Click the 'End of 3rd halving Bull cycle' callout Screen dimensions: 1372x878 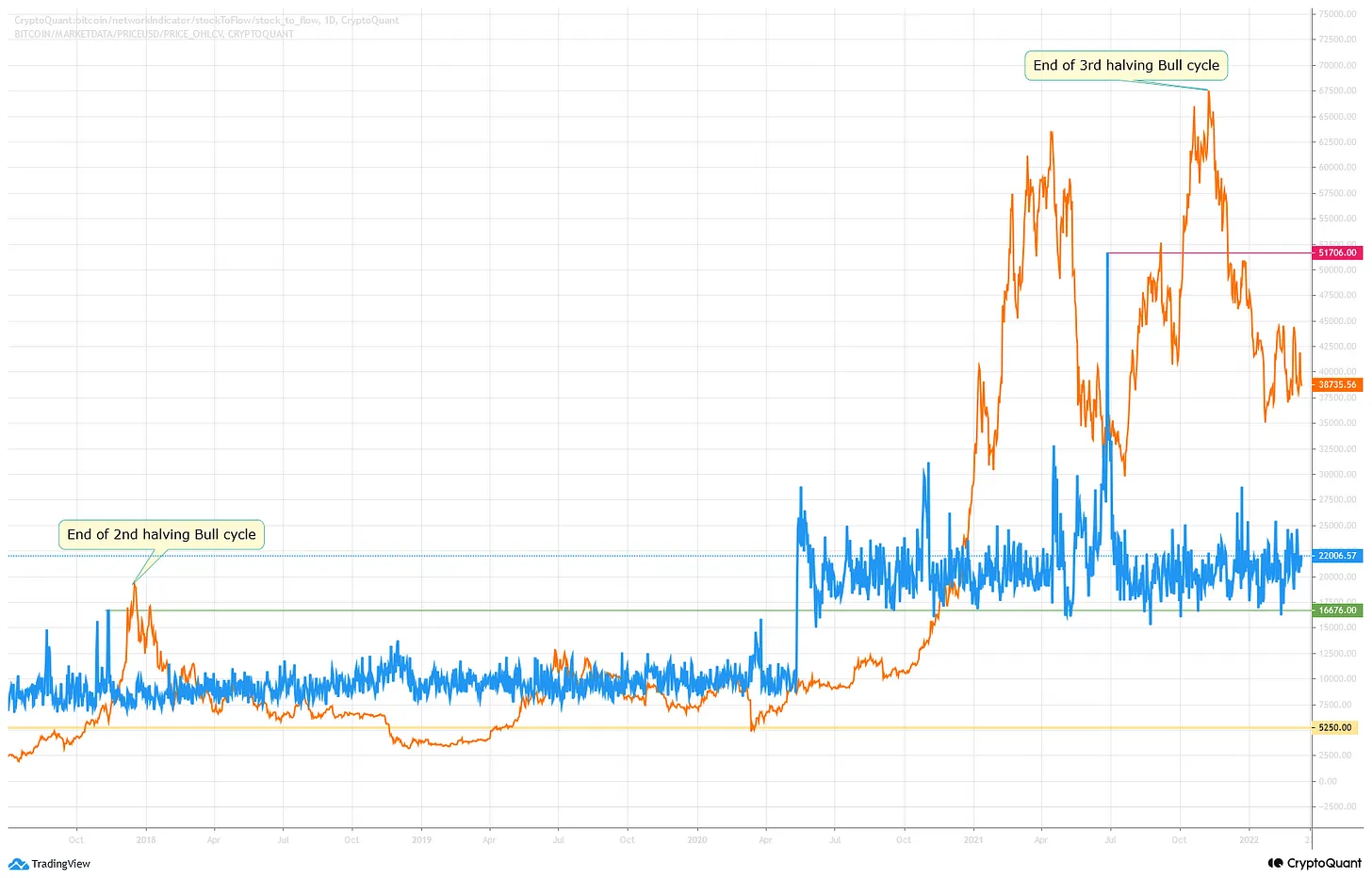click(1125, 65)
